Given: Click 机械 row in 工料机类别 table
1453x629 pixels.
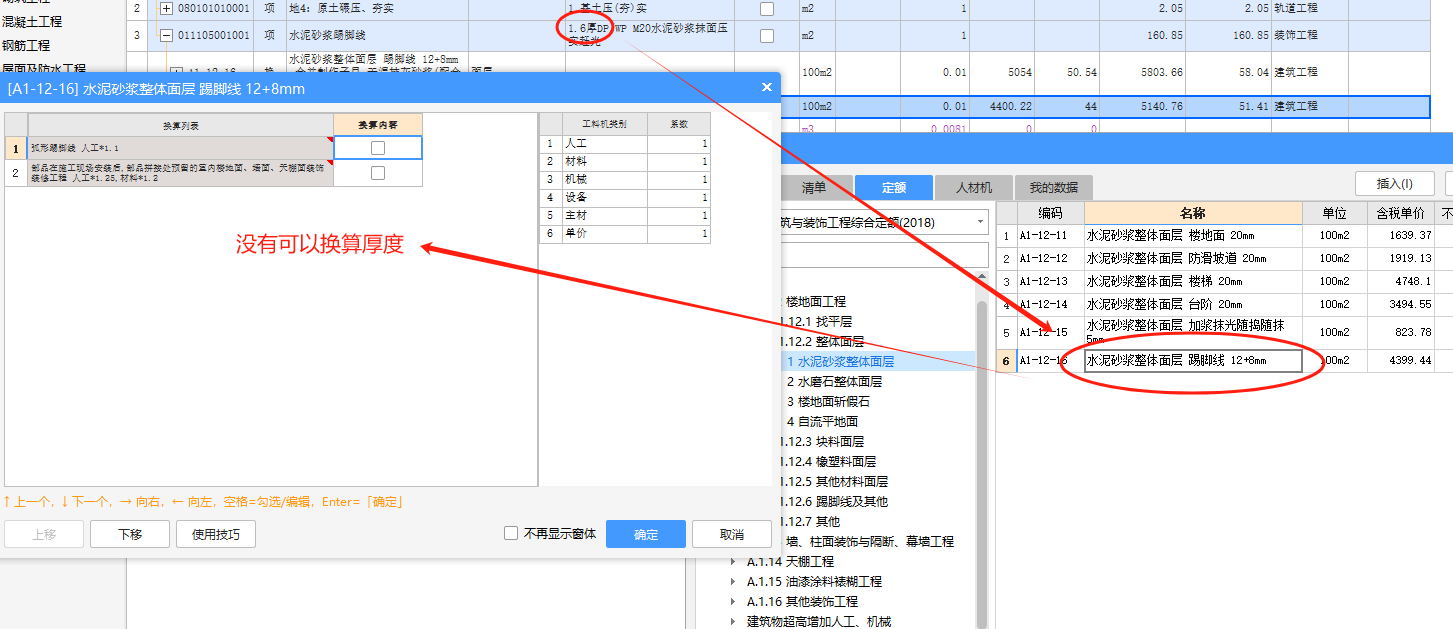Looking at the screenshot, I should pyautogui.click(x=626, y=179).
